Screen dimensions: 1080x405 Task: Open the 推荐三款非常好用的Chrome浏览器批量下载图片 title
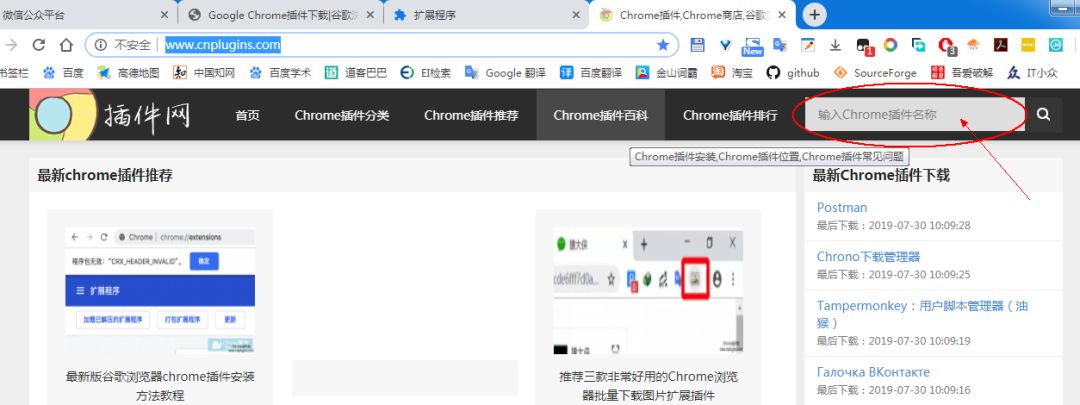click(649, 386)
